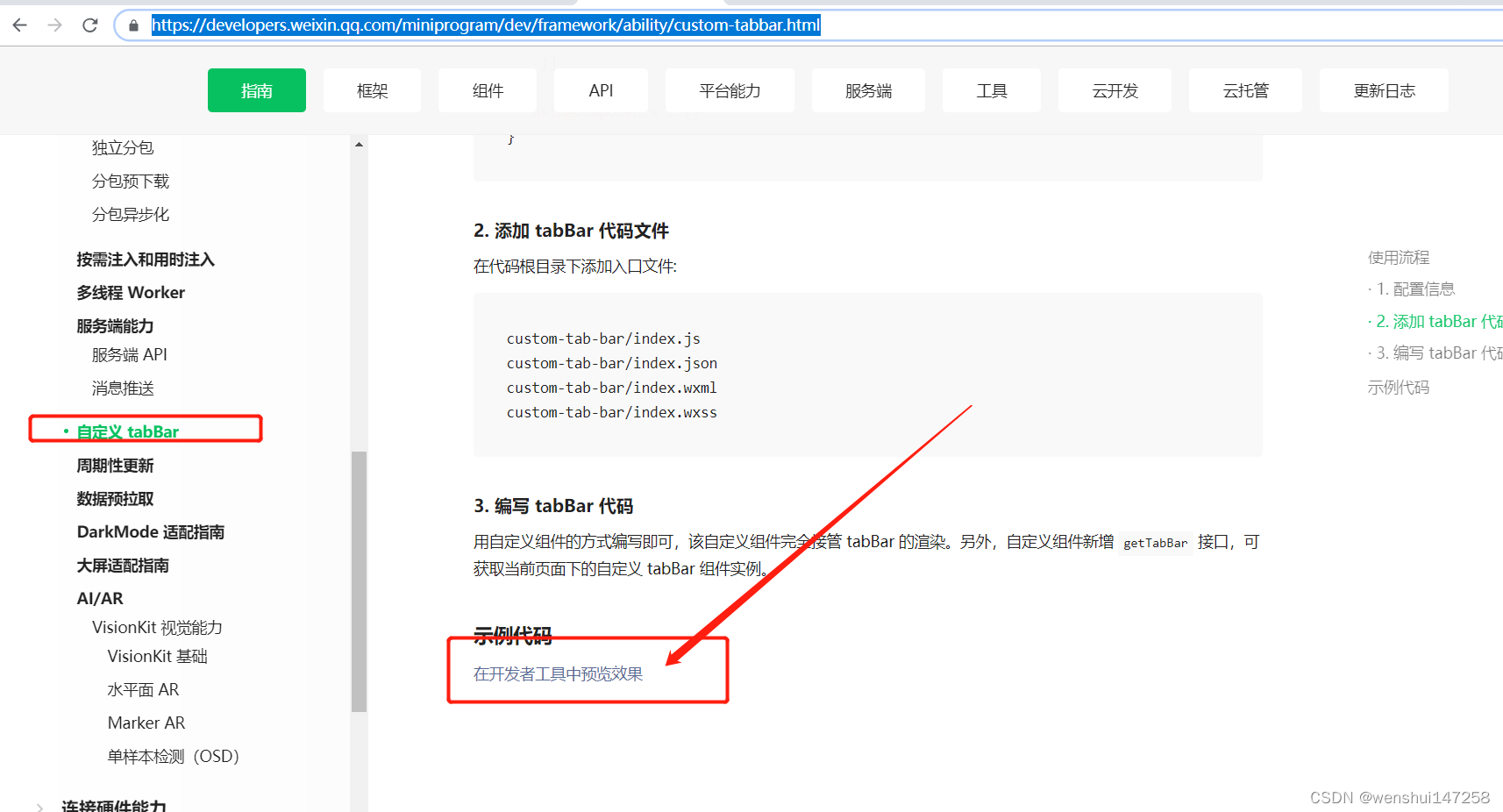
Task: Open 分包异步化 in the sidebar
Action: (x=131, y=214)
